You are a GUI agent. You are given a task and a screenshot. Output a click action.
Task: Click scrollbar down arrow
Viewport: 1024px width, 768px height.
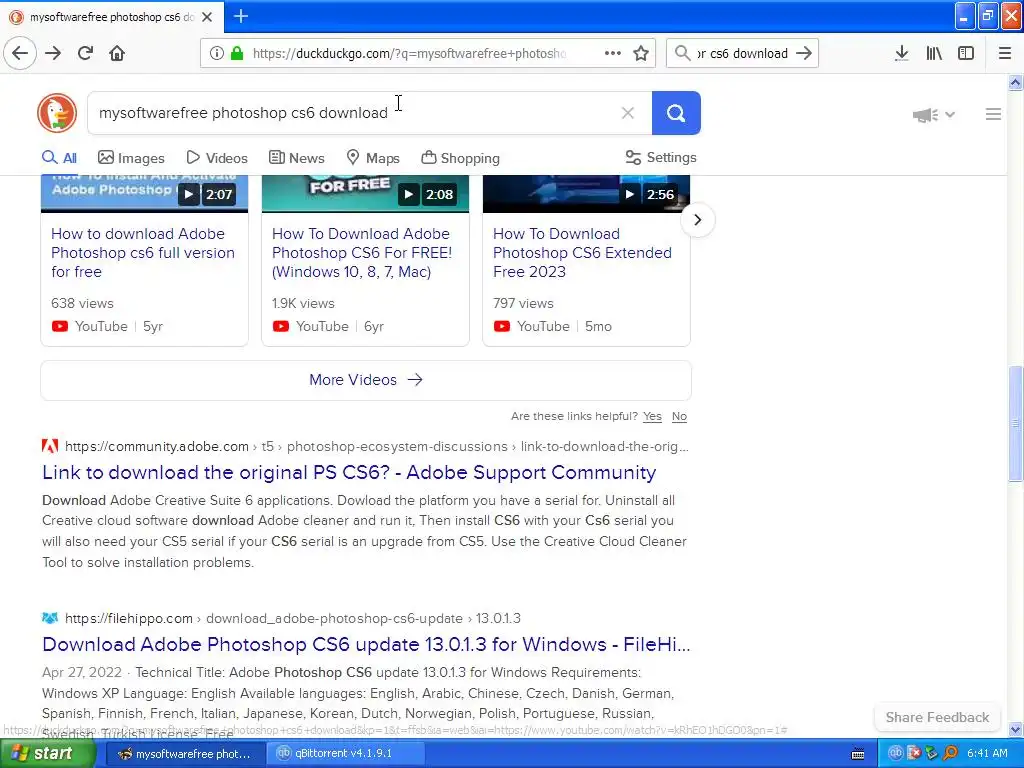(1015, 729)
